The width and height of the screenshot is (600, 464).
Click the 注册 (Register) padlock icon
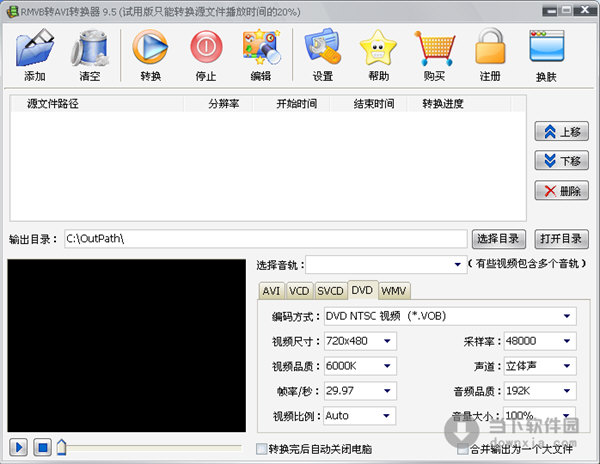pos(490,46)
